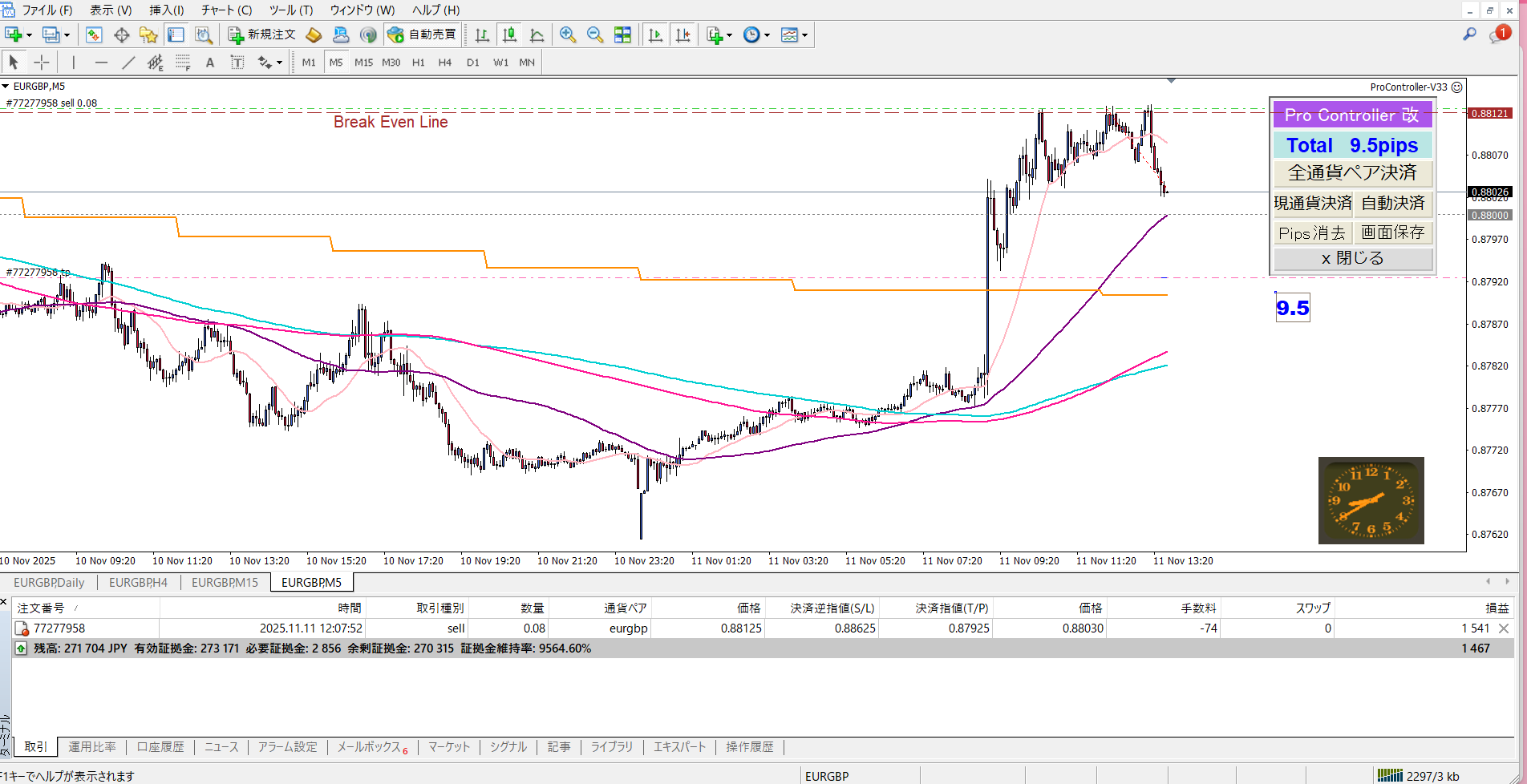1527x784 pixels.
Task: Toggle chart auto scroll
Action: pos(655,34)
